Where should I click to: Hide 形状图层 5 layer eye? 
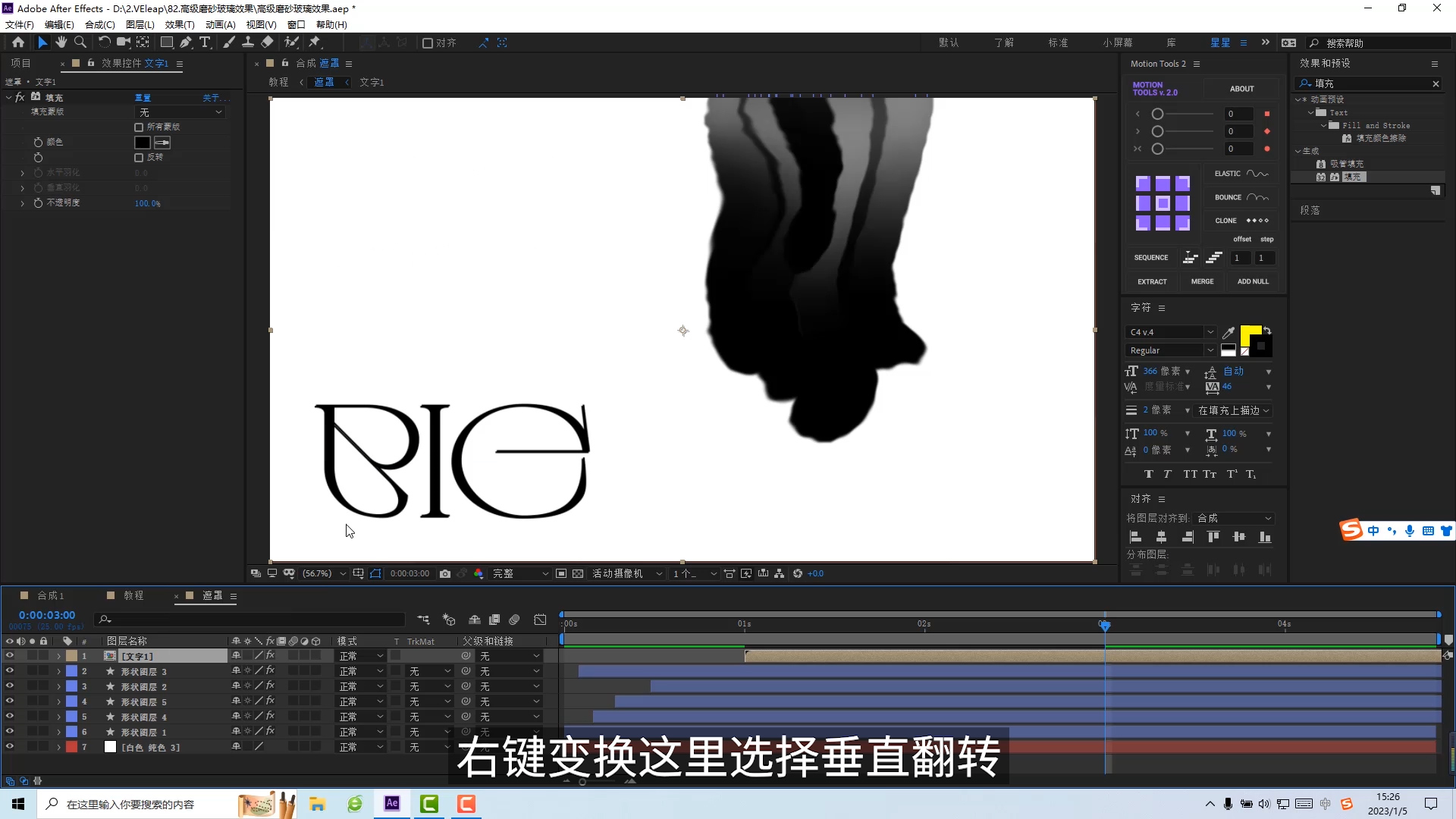tap(10, 701)
